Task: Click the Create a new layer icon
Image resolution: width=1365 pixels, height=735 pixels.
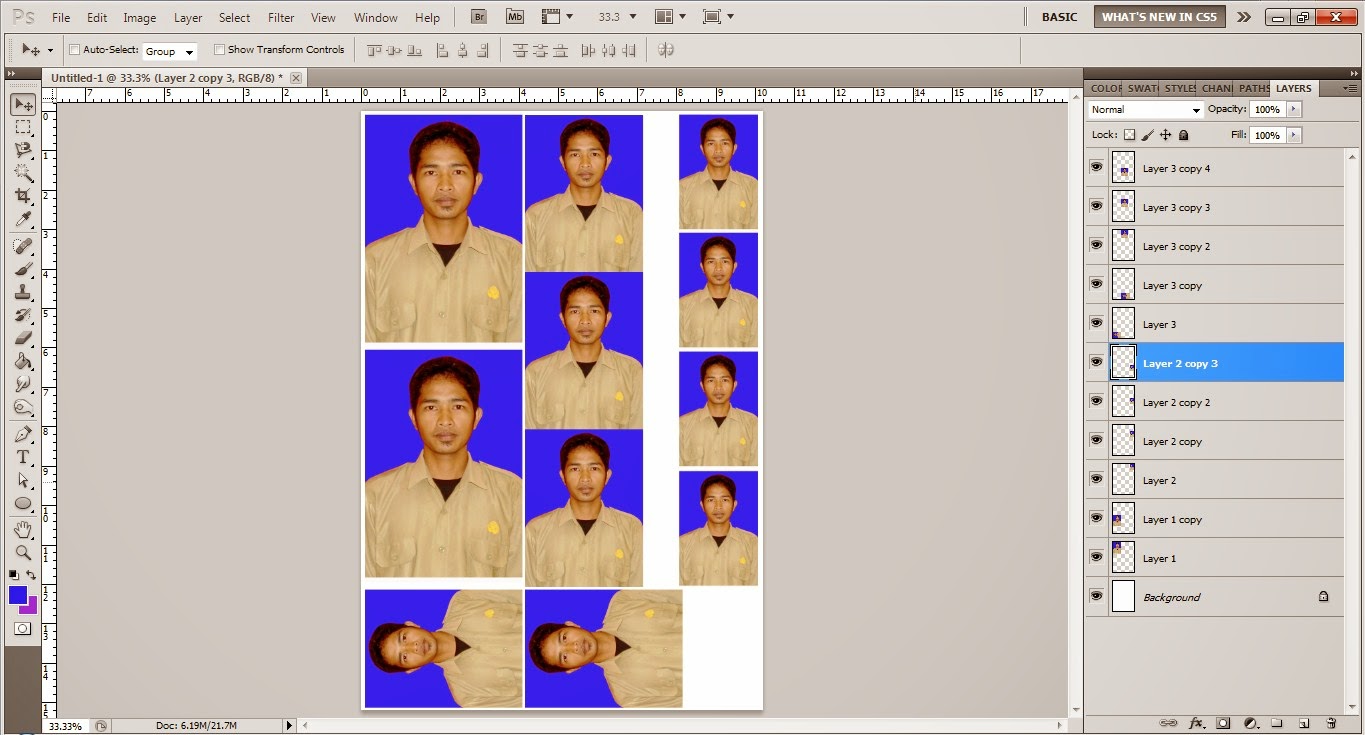Action: [1304, 722]
